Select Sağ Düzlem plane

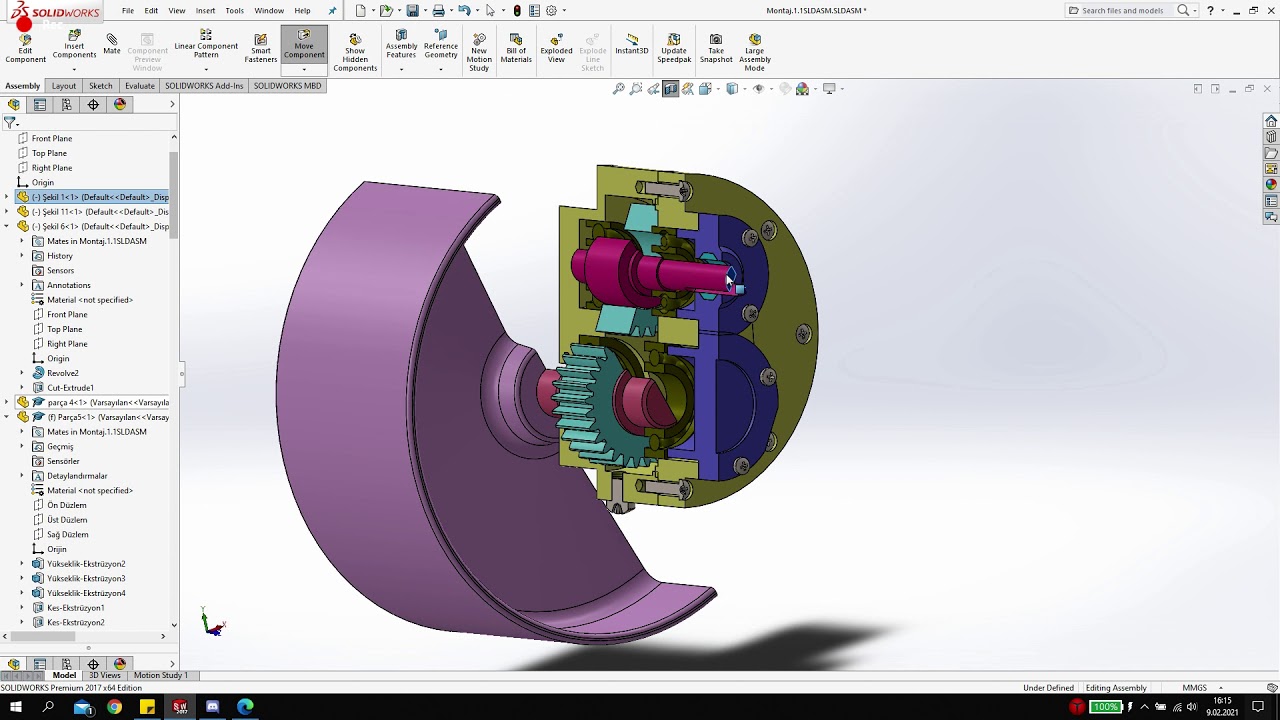coord(67,534)
